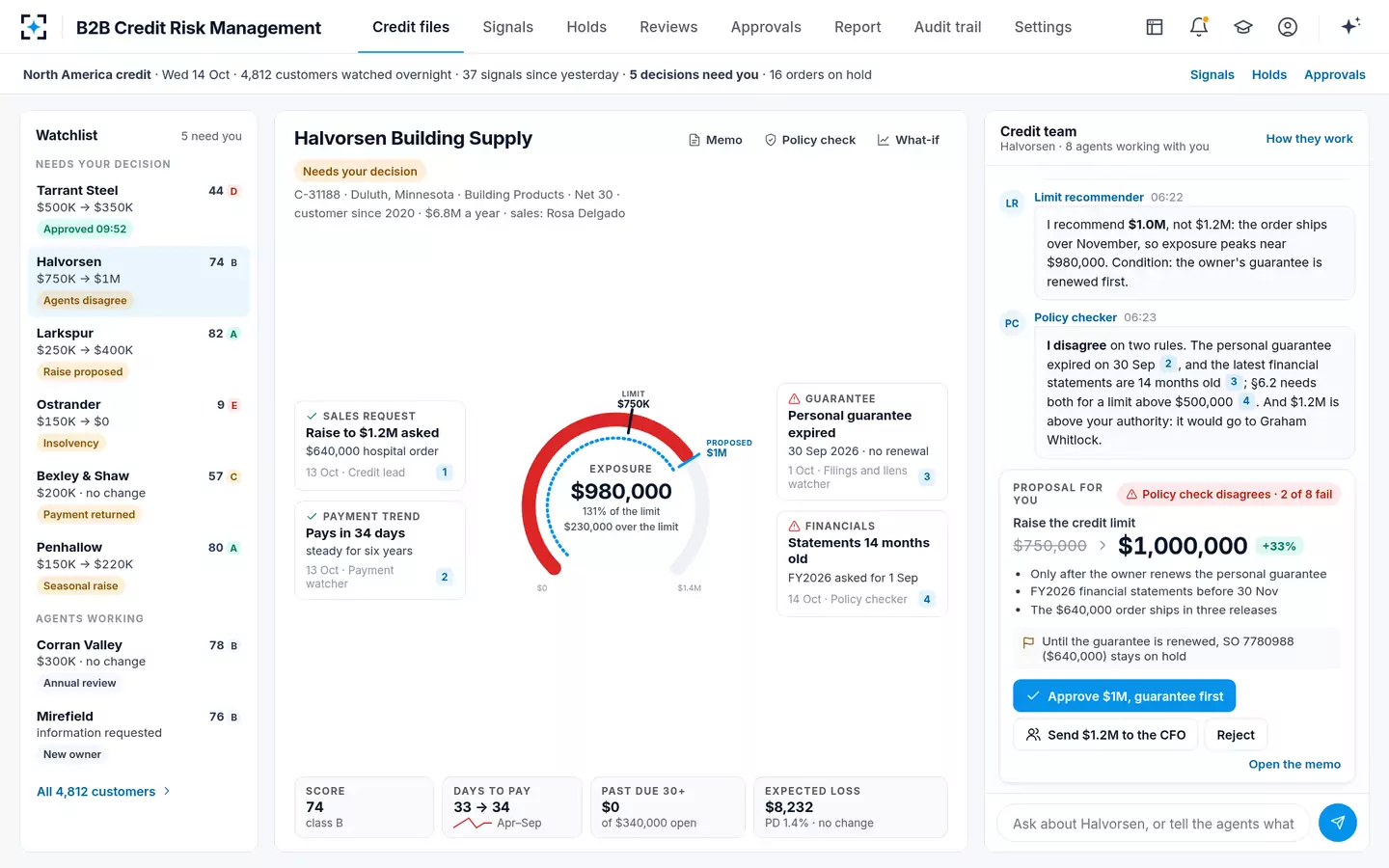Open Penhallow customer row
This screenshot has height=868, width=1389.
tap(138, 566)
